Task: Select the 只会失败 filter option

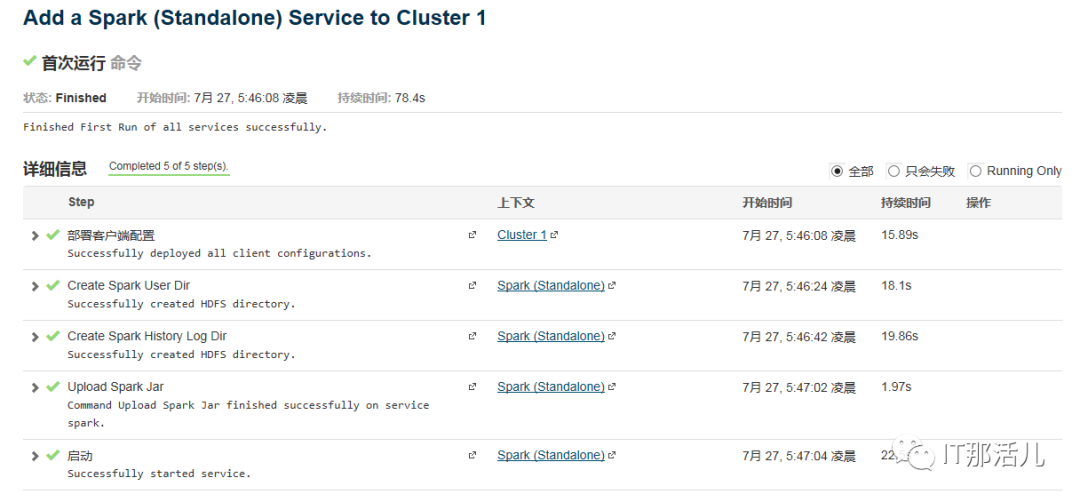Action: pos(894,171)
